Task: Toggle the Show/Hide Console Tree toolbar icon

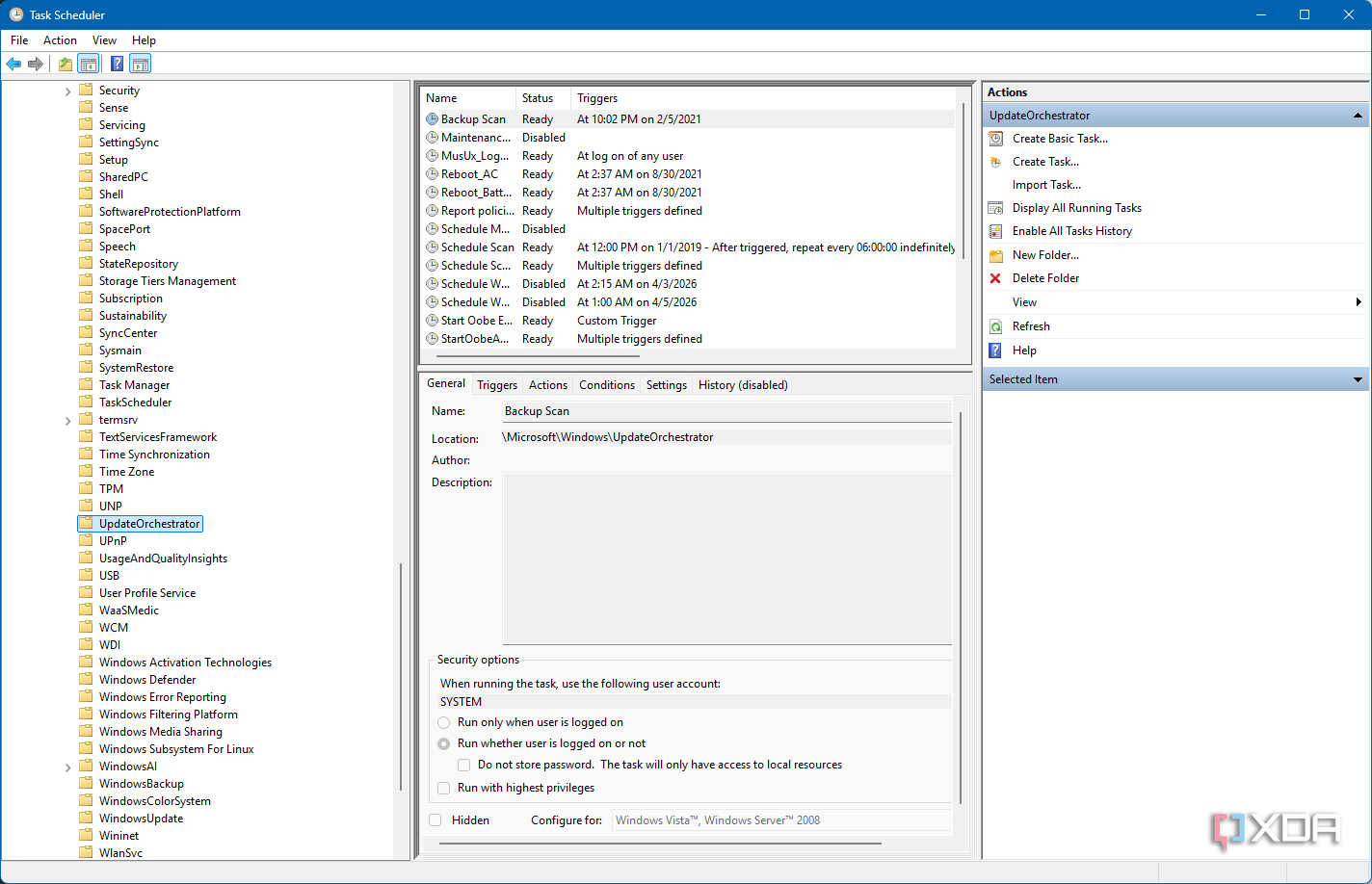Action: (89, 65)
